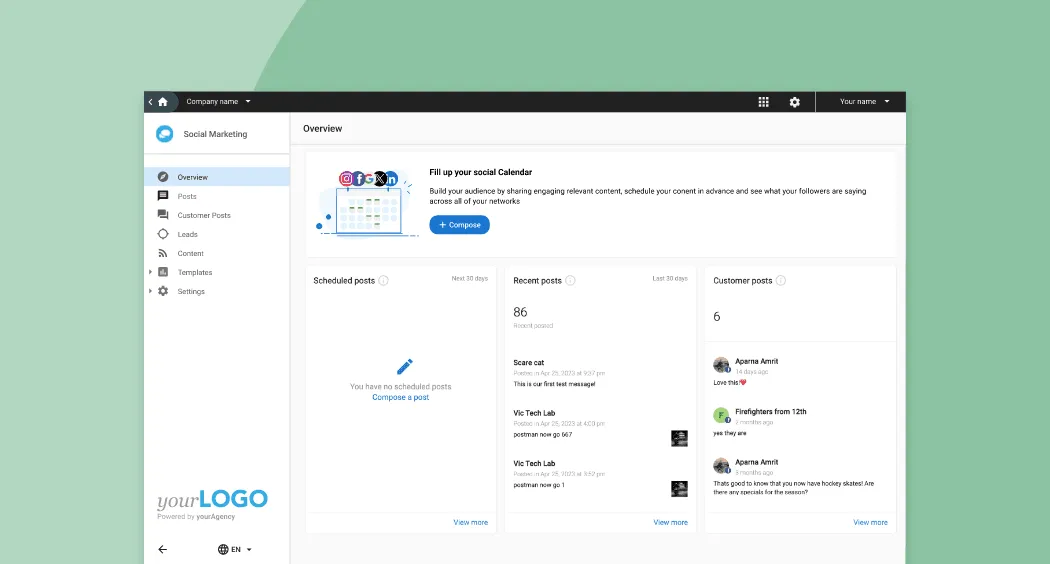Select Leads in sidebar navigation
This screenshot has width=1050, height=564.
(188, 235)
